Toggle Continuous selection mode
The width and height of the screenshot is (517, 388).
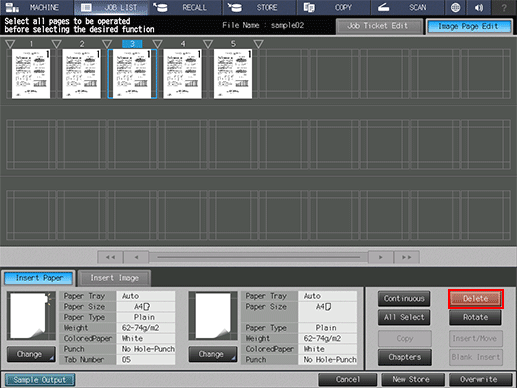tap(404, 299)
